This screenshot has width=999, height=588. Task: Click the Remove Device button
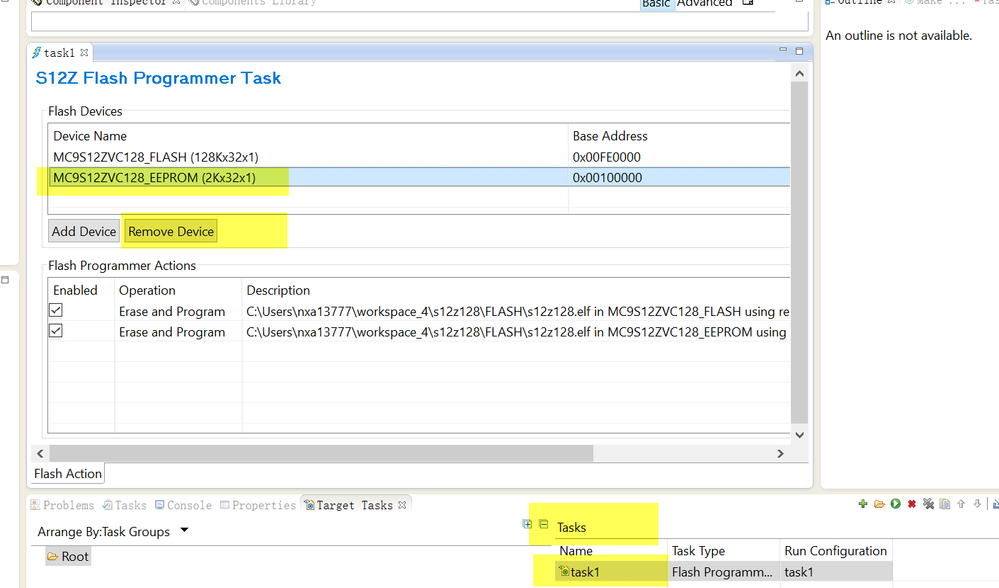[x=171, y=231]
